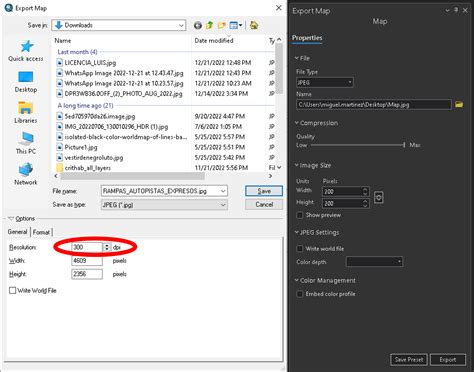Click the Name path field in Export pane
The image size is (474, 372).
[x=374, y=104]
